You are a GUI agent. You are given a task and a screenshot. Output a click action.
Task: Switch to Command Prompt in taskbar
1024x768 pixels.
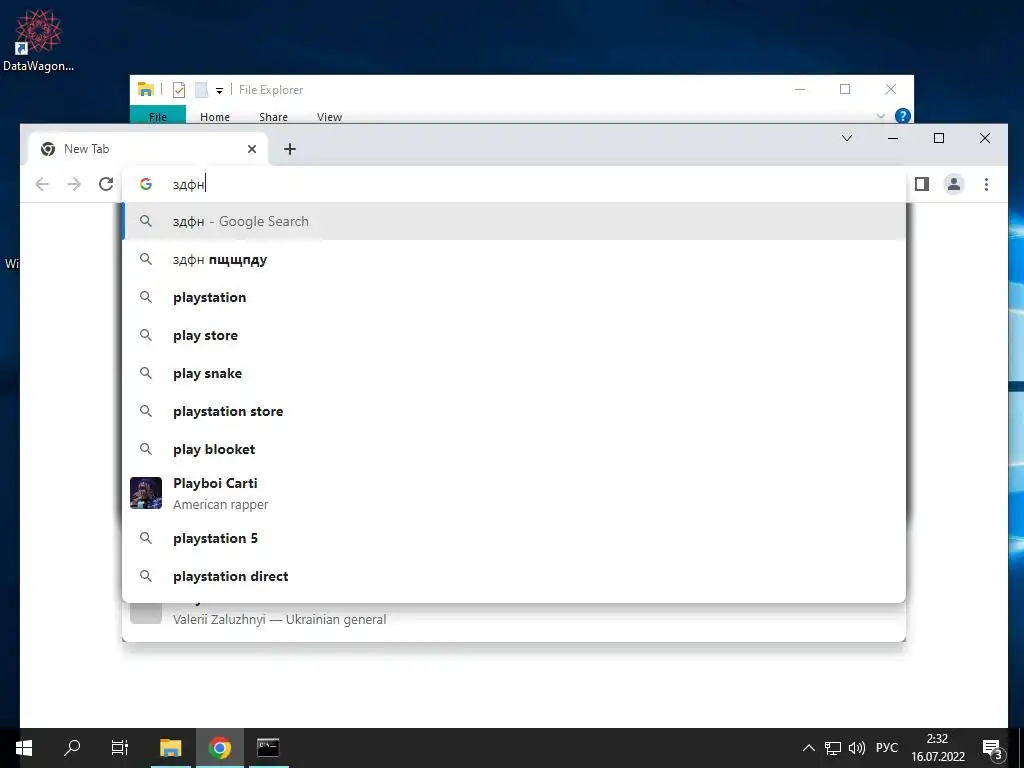point(268,748)
